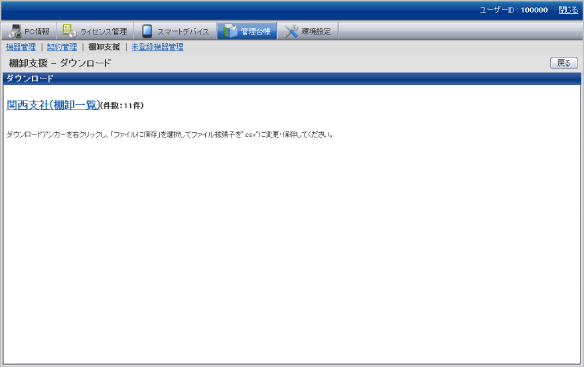Viewport: 584px width, 367px height.
Task: Go to the 環境設定 tab
Action: coord(308,31)
